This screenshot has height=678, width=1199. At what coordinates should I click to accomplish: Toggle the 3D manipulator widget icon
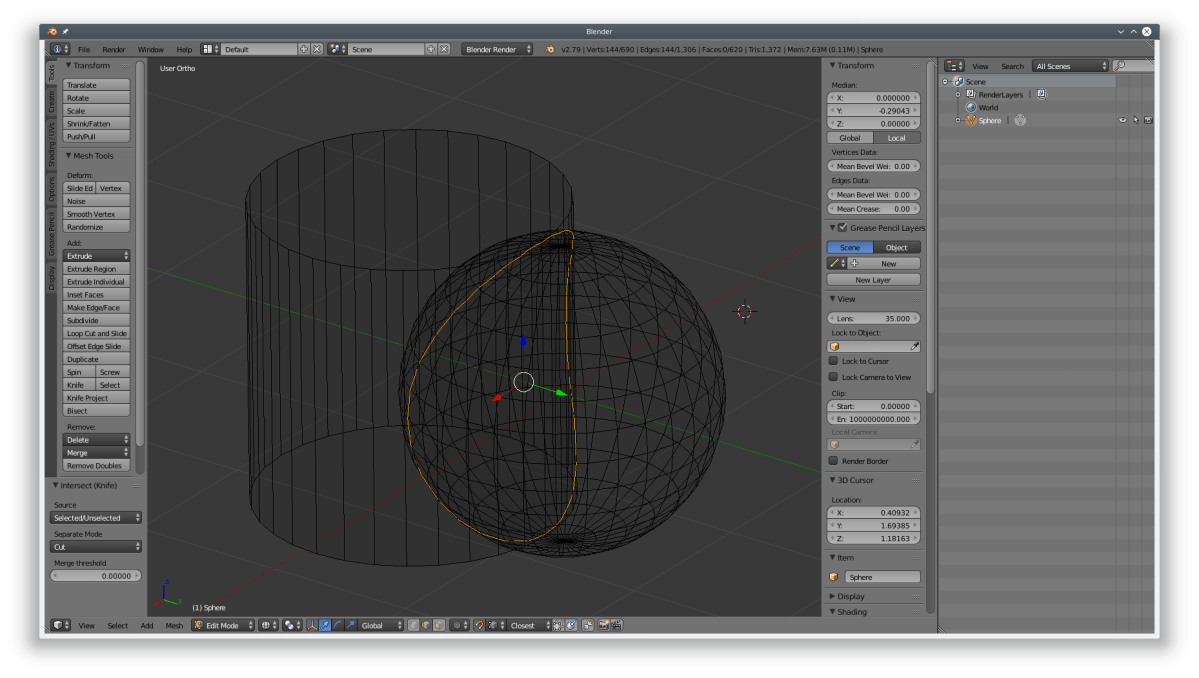point(311,625)
